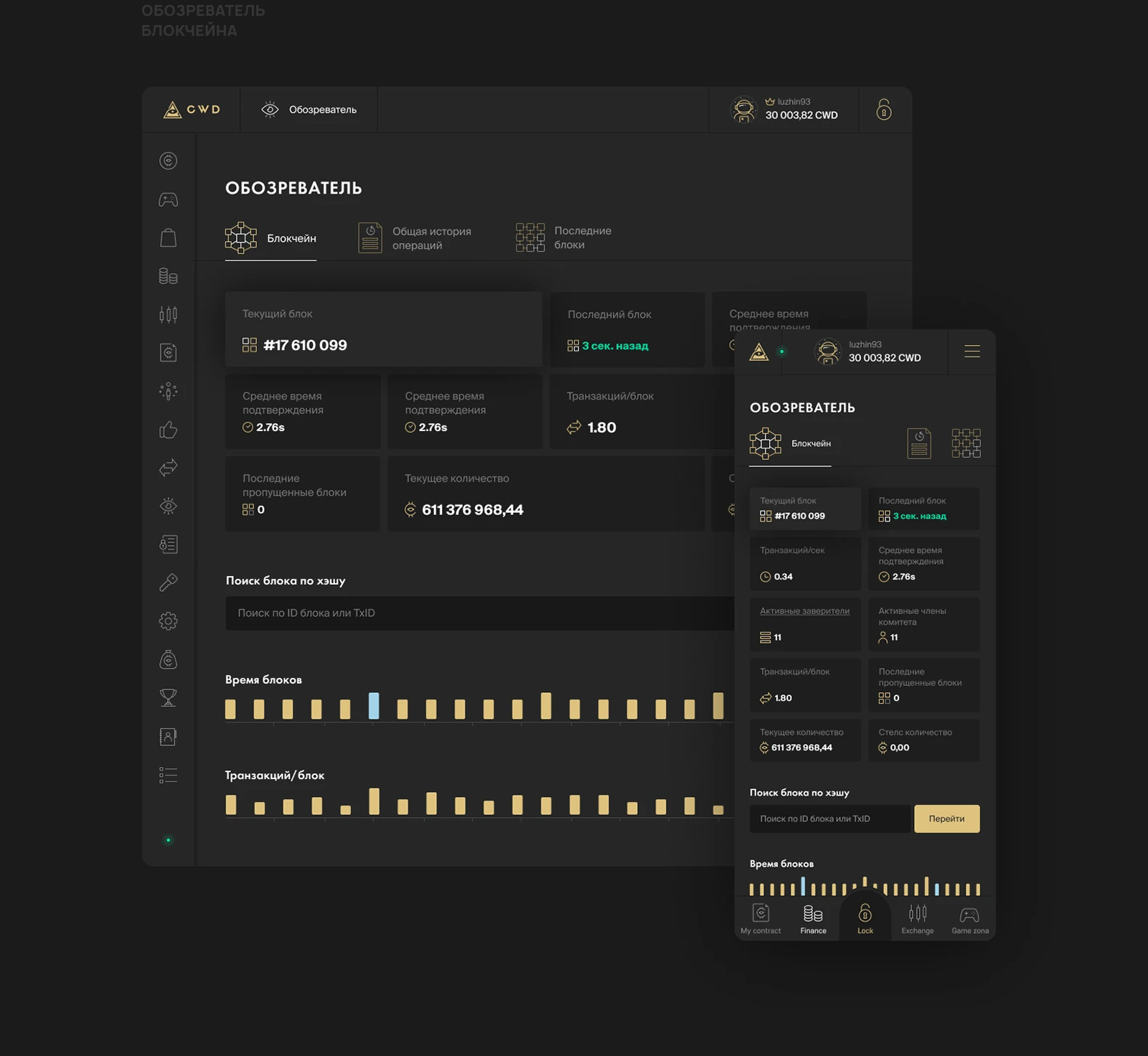Tap Game zona in the bottom navigation
The width and height of the screenshot is (1148, 1056).
[969, 920]
